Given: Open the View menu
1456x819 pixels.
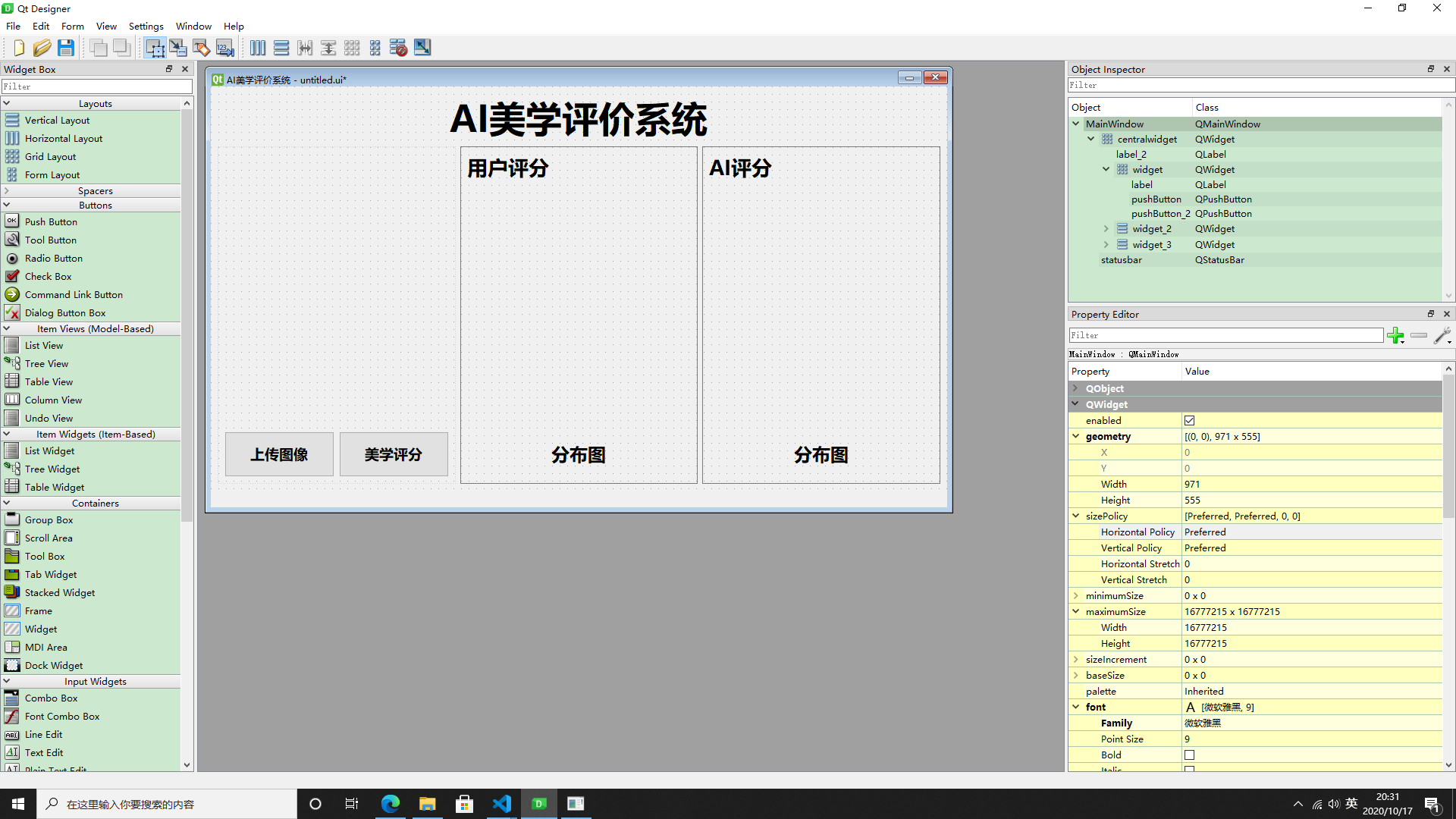Looking at the screenshot, I should 106,26.
